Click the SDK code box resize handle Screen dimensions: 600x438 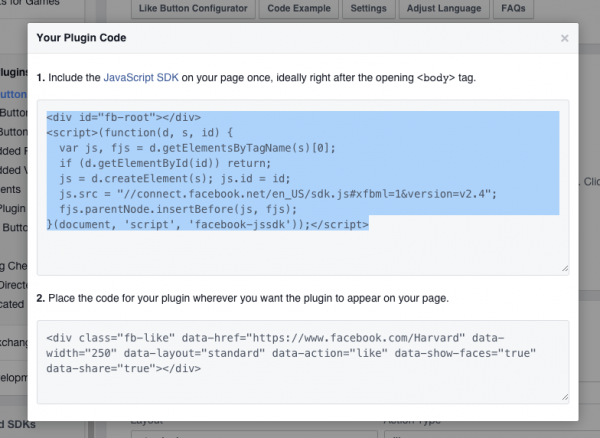[565, 269]
